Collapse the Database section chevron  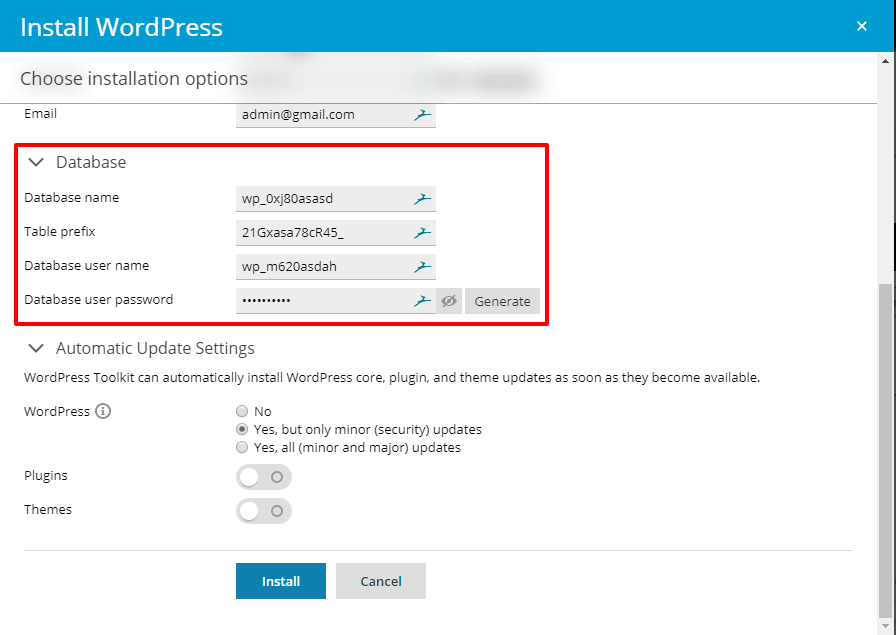click(x=36, y=162)
